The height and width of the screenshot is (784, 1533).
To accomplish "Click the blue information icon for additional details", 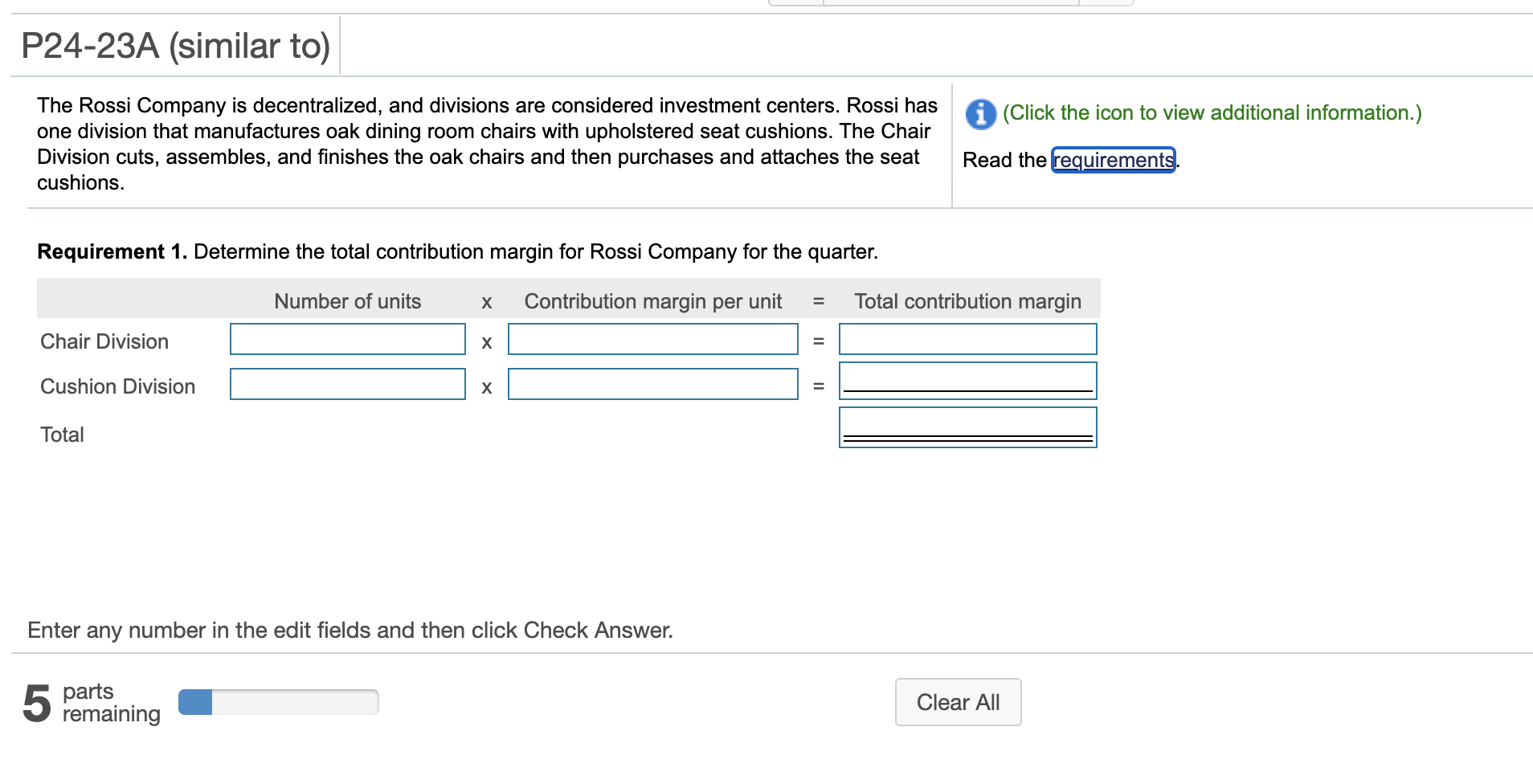I will tap(979, 113).
